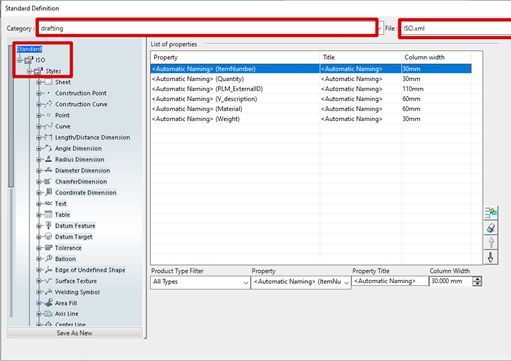This screenshot has height=361, width=511.
Task: Click the Axis Line icon
Action: 49,314
